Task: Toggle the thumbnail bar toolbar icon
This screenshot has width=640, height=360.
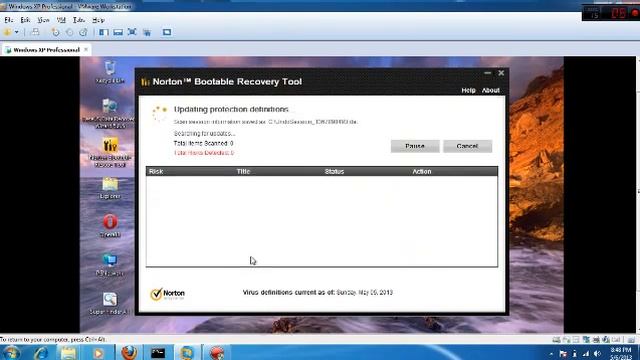Action: click(118, 32)
